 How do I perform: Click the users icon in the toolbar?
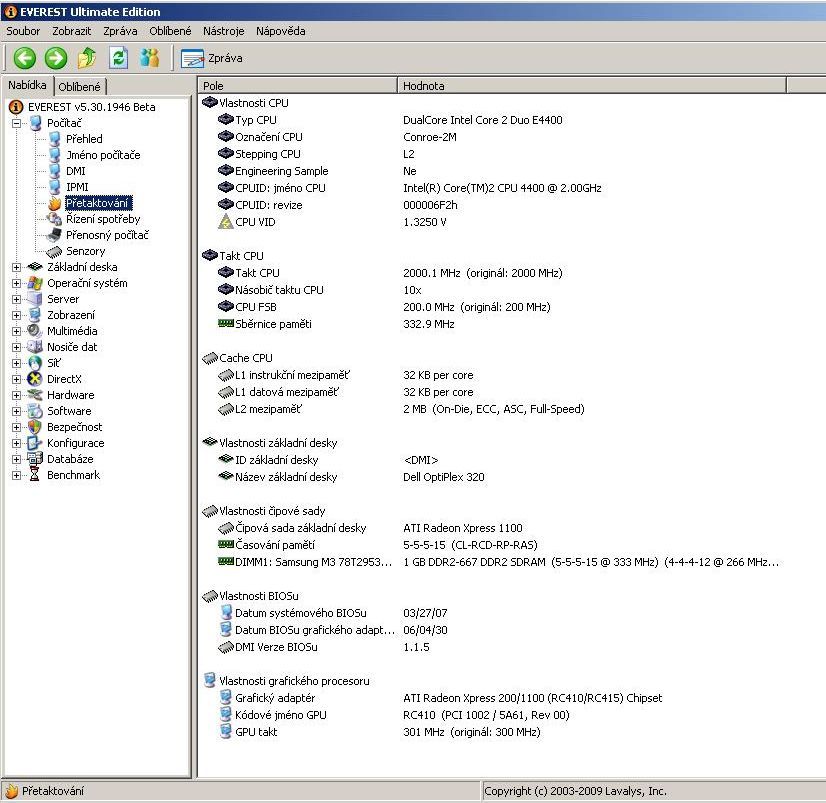(x=150, y=58)
